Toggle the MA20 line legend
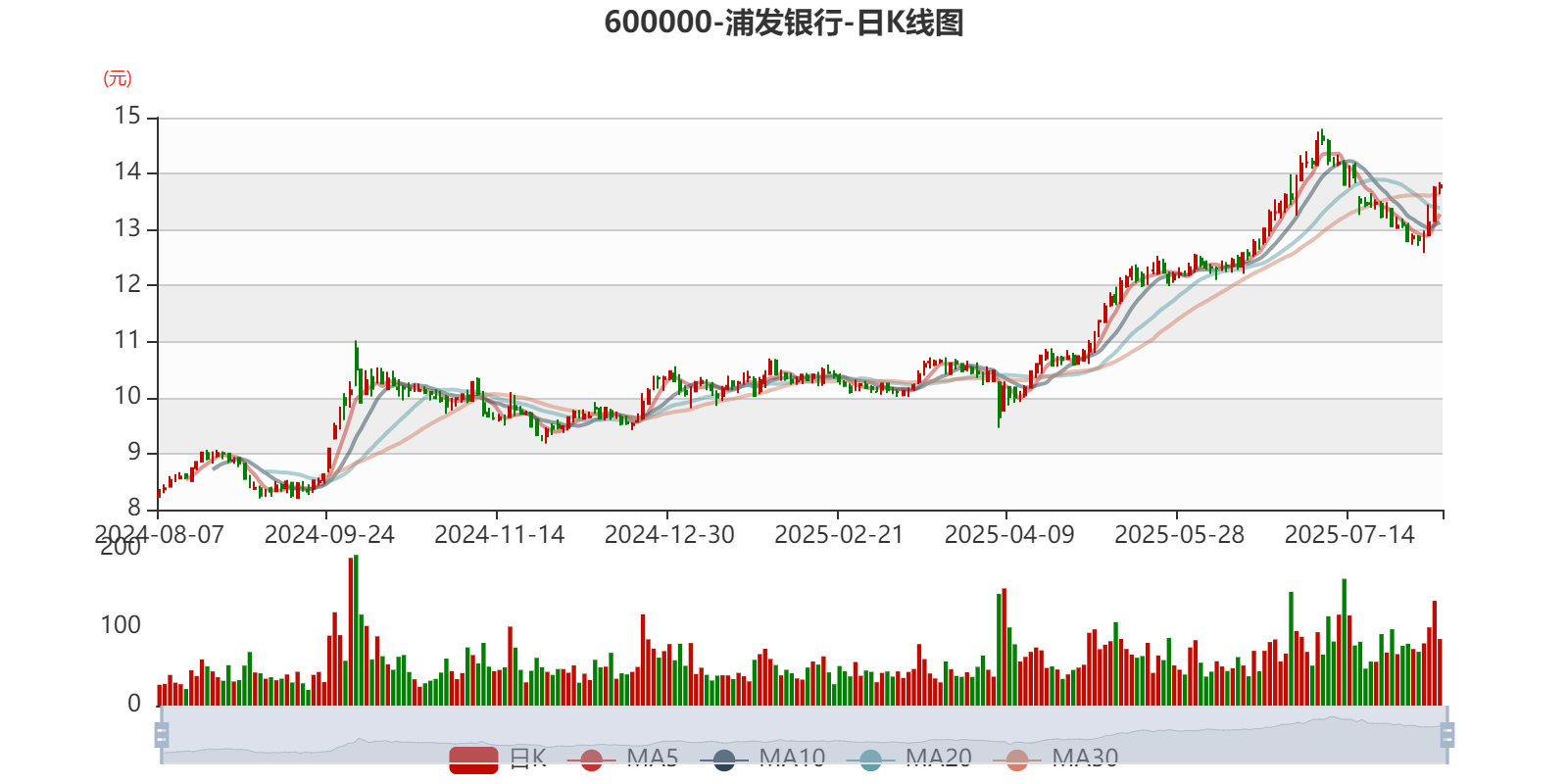This screenshot has width=1568, height=784. click(909, 759)
